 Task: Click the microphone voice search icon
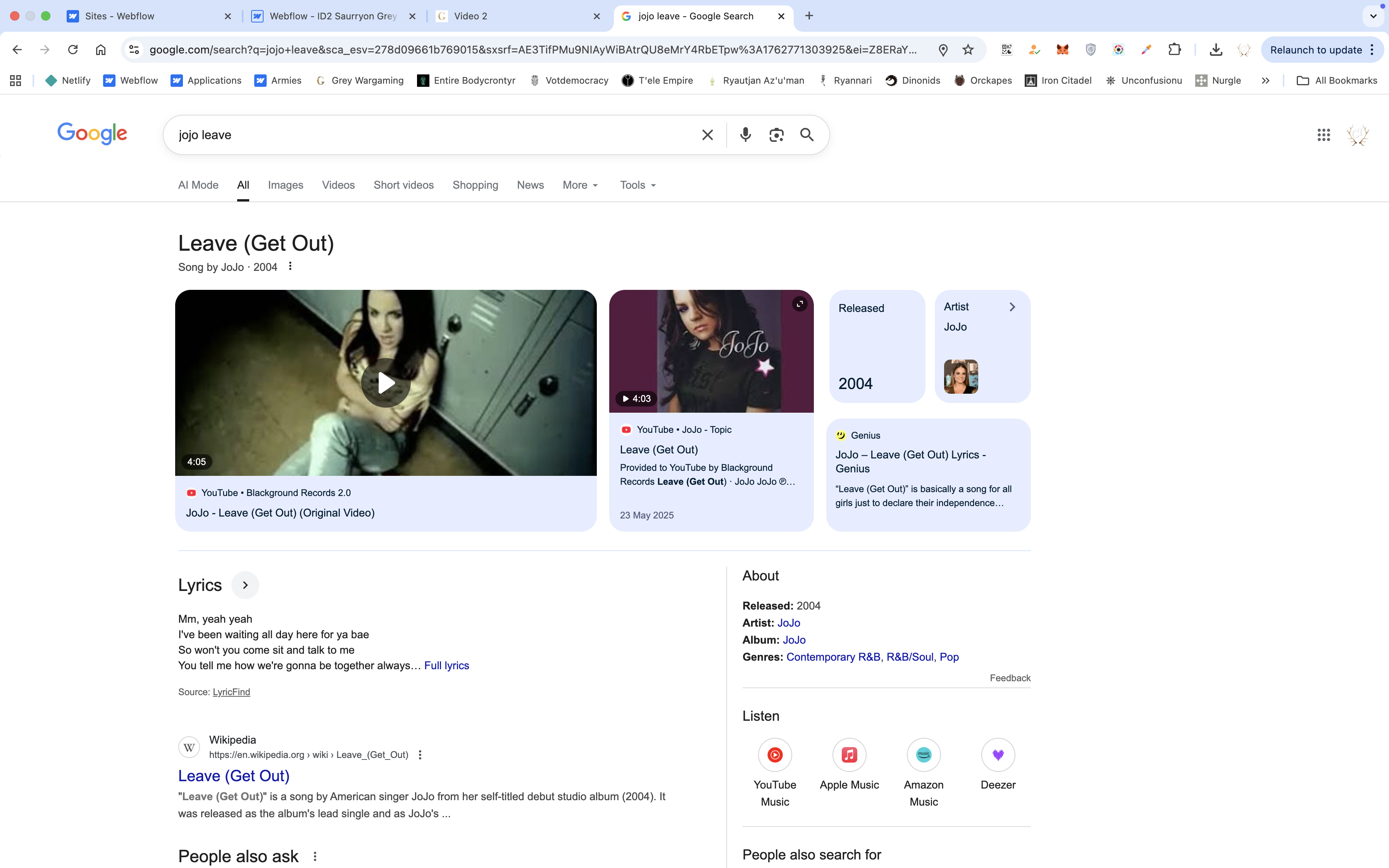[745, 135]
